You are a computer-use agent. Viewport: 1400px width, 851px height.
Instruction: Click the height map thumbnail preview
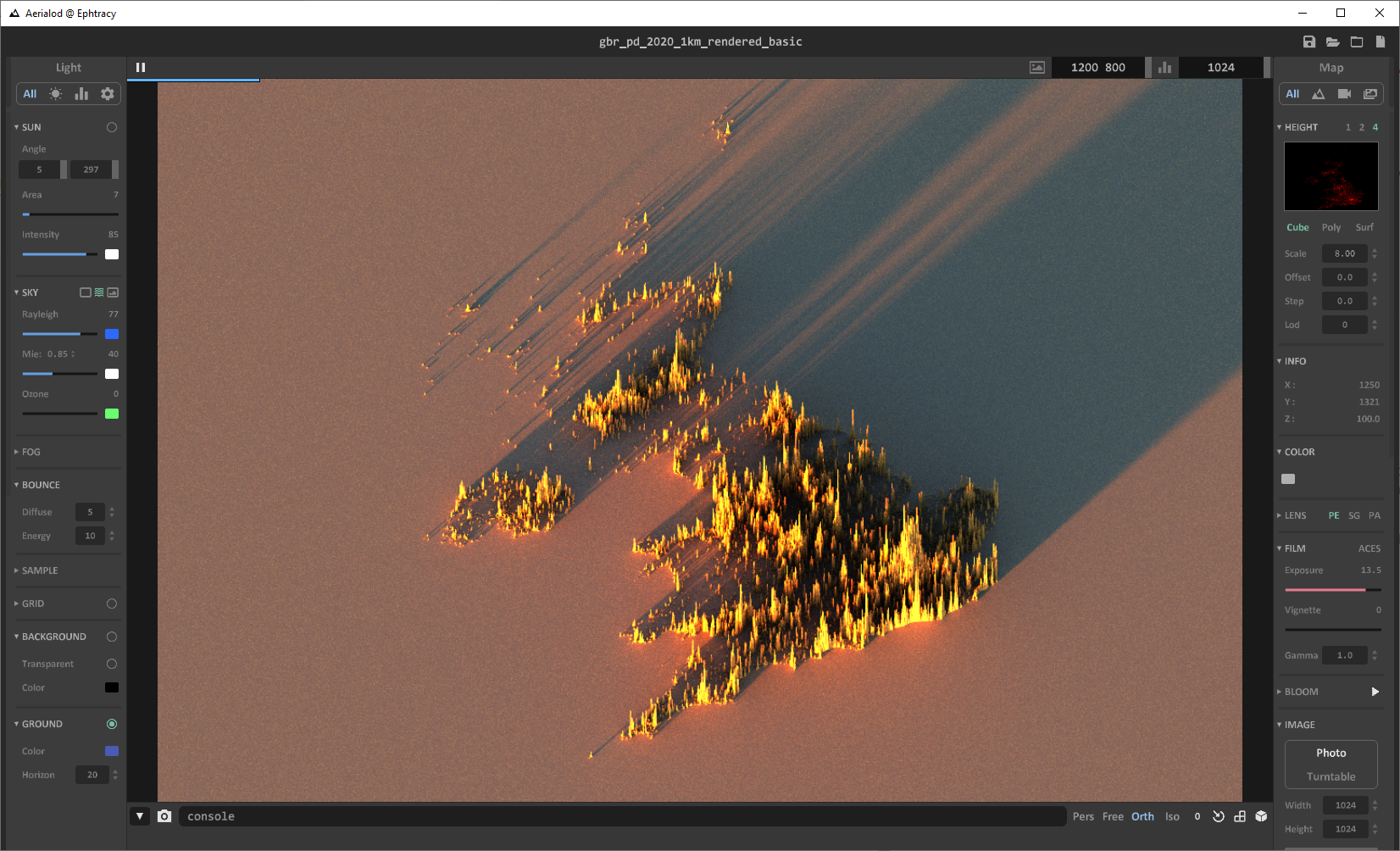point(1331,176)
